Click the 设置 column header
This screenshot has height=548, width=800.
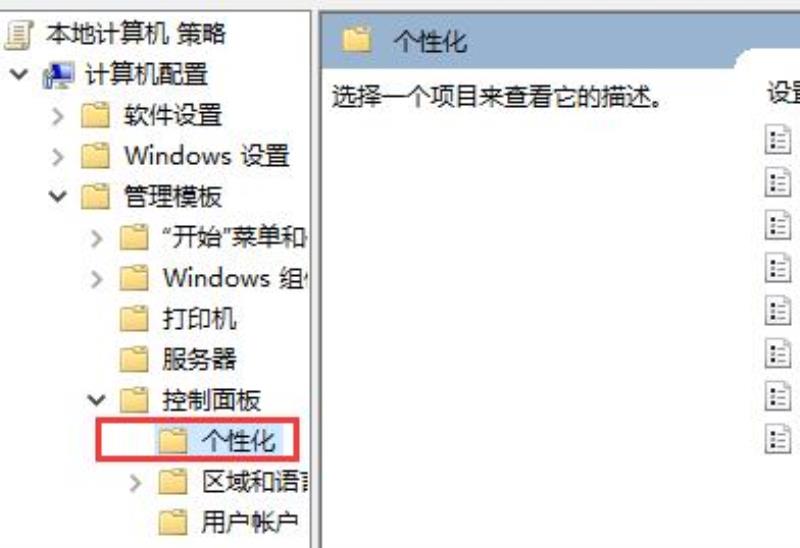click(784, 93)
